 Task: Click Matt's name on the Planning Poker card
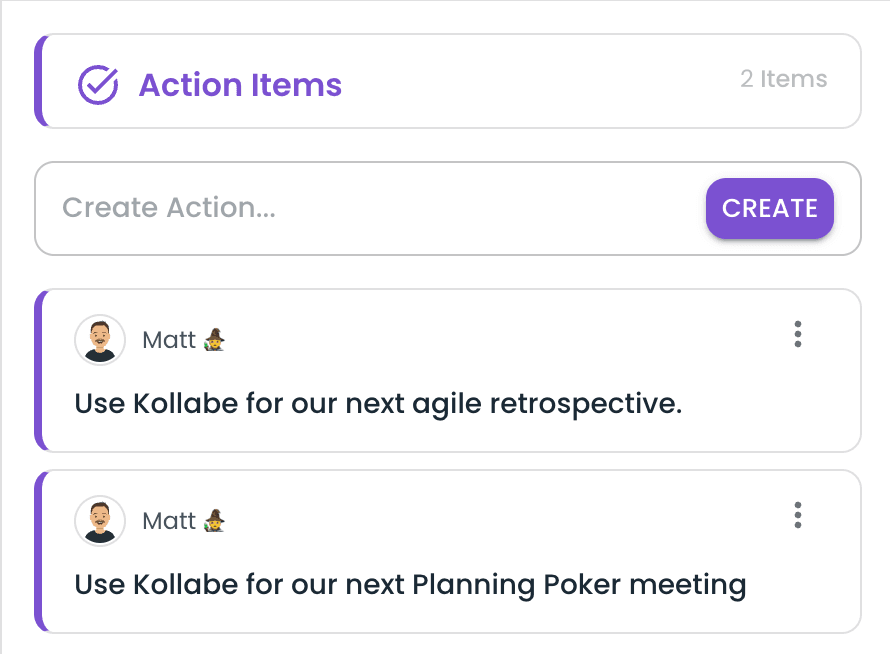[169, 521]
